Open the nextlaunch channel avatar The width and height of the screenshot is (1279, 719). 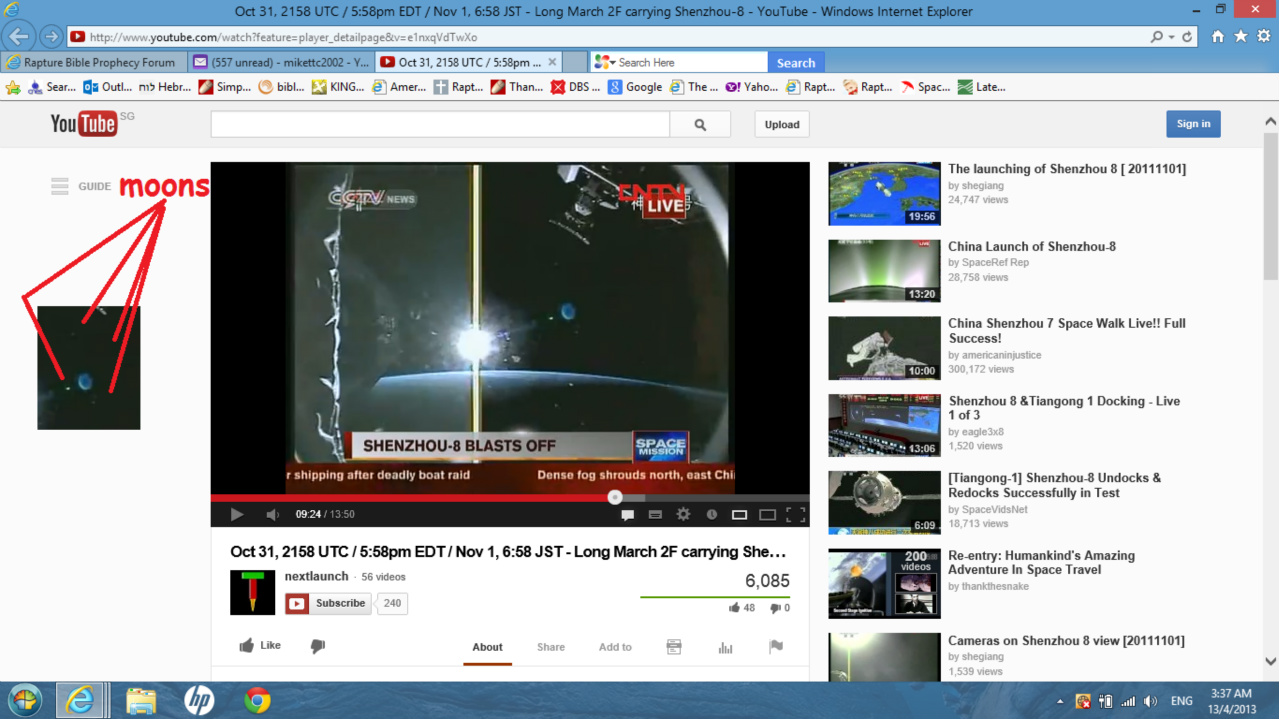(252, 592)
